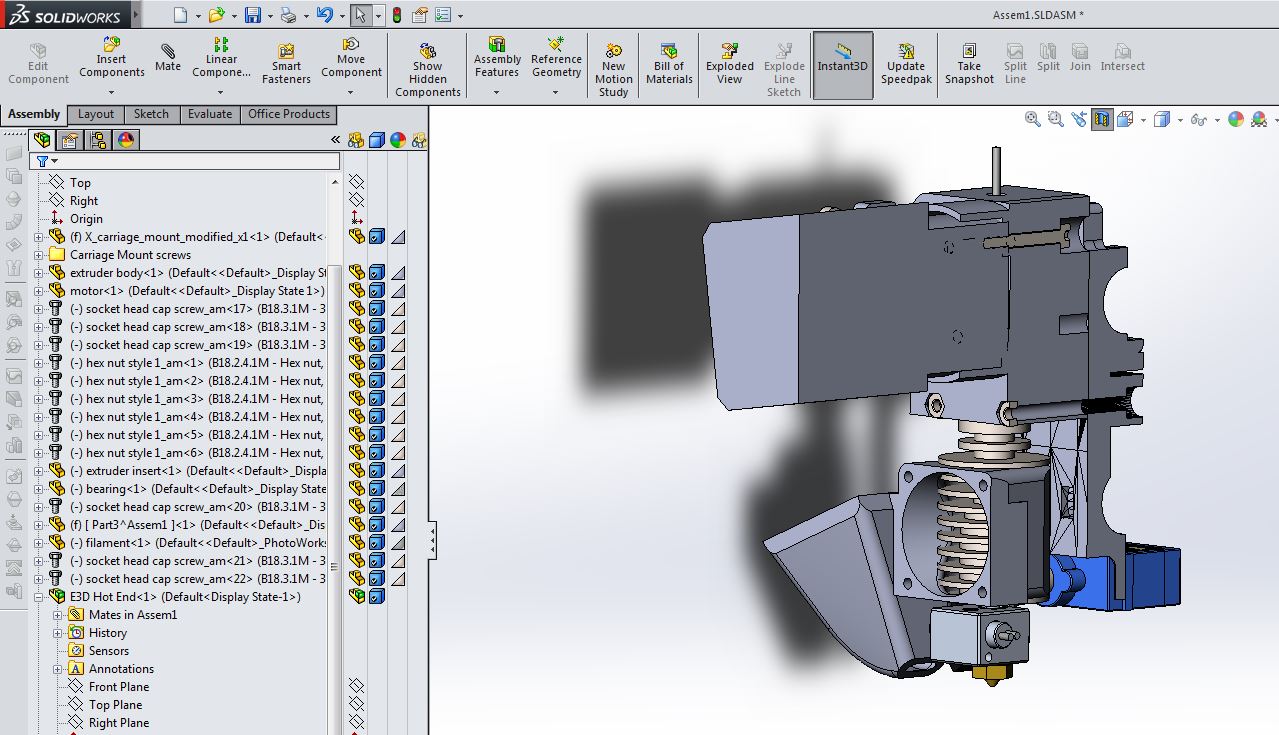Click the Show Hidden Components button
The image size is (1279, 735).
pos(428,52)
